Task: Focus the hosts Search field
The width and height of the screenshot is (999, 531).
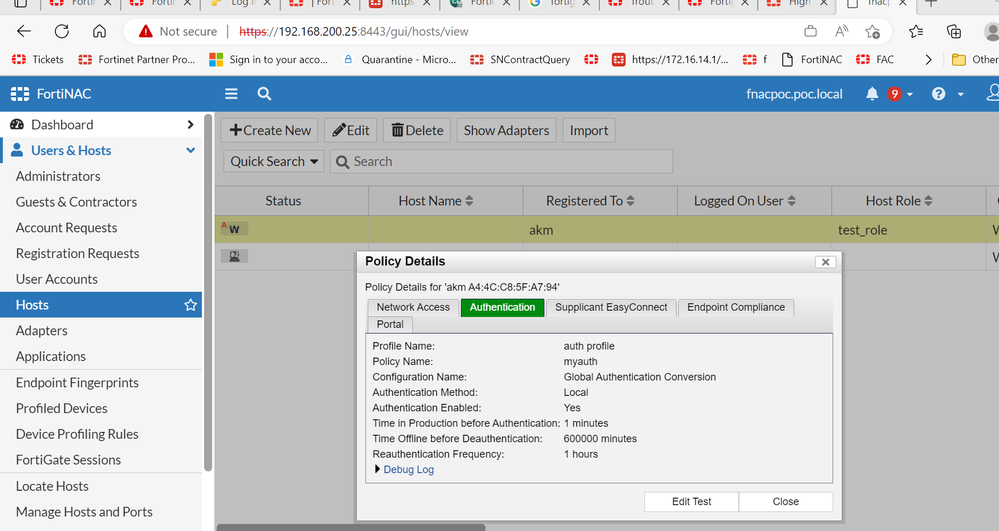Action: coord(501,161)
